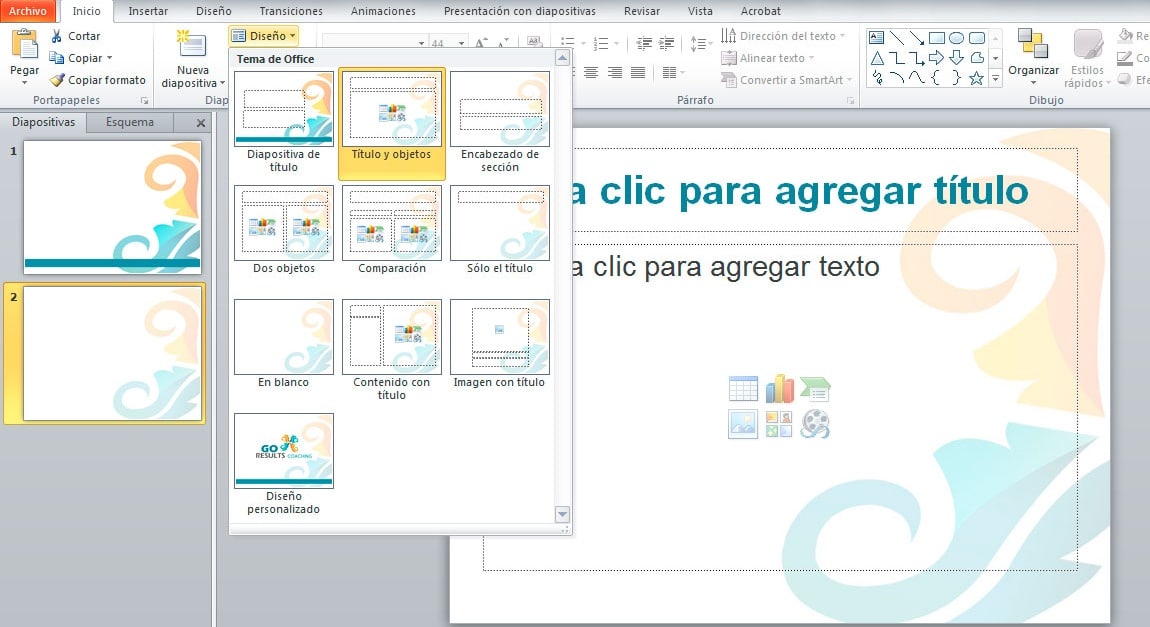
Task: Switch to the Animaciones tab
Action: (x=383, y=11)
